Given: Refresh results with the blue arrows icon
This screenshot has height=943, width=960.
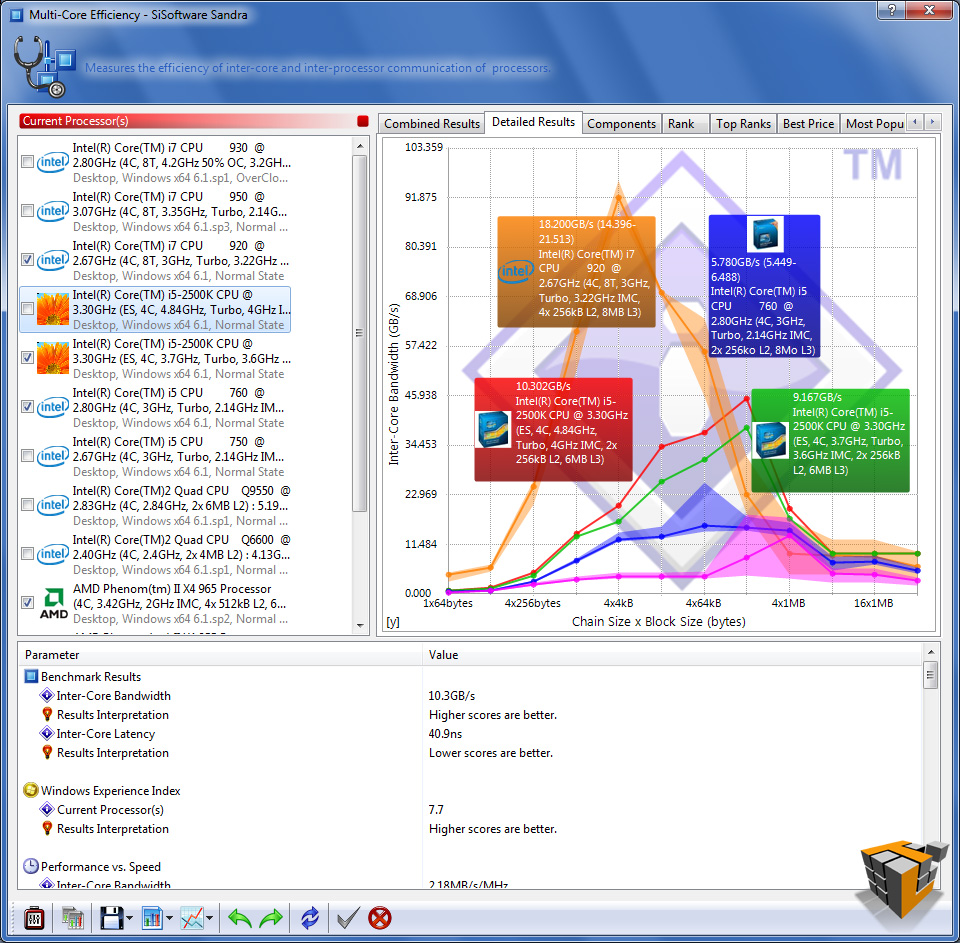Looking at the screenshot, I should pos(310,918).
